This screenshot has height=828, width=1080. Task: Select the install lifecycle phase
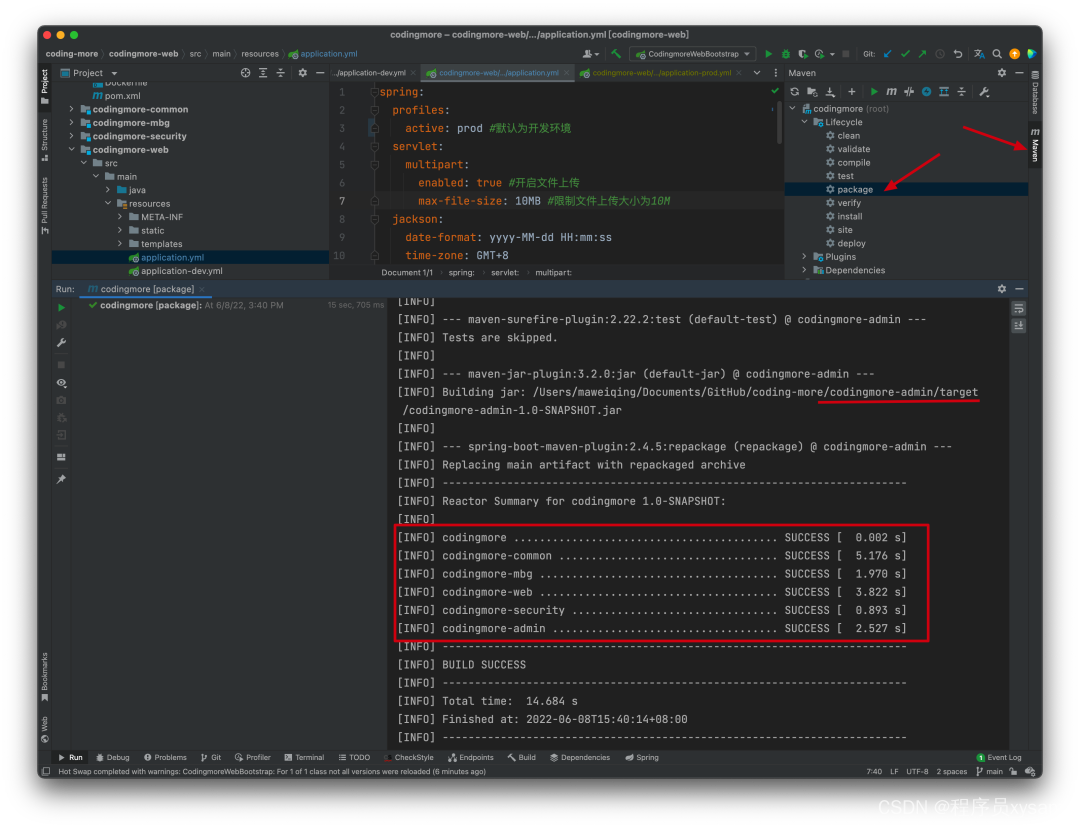tap(849, 216)
